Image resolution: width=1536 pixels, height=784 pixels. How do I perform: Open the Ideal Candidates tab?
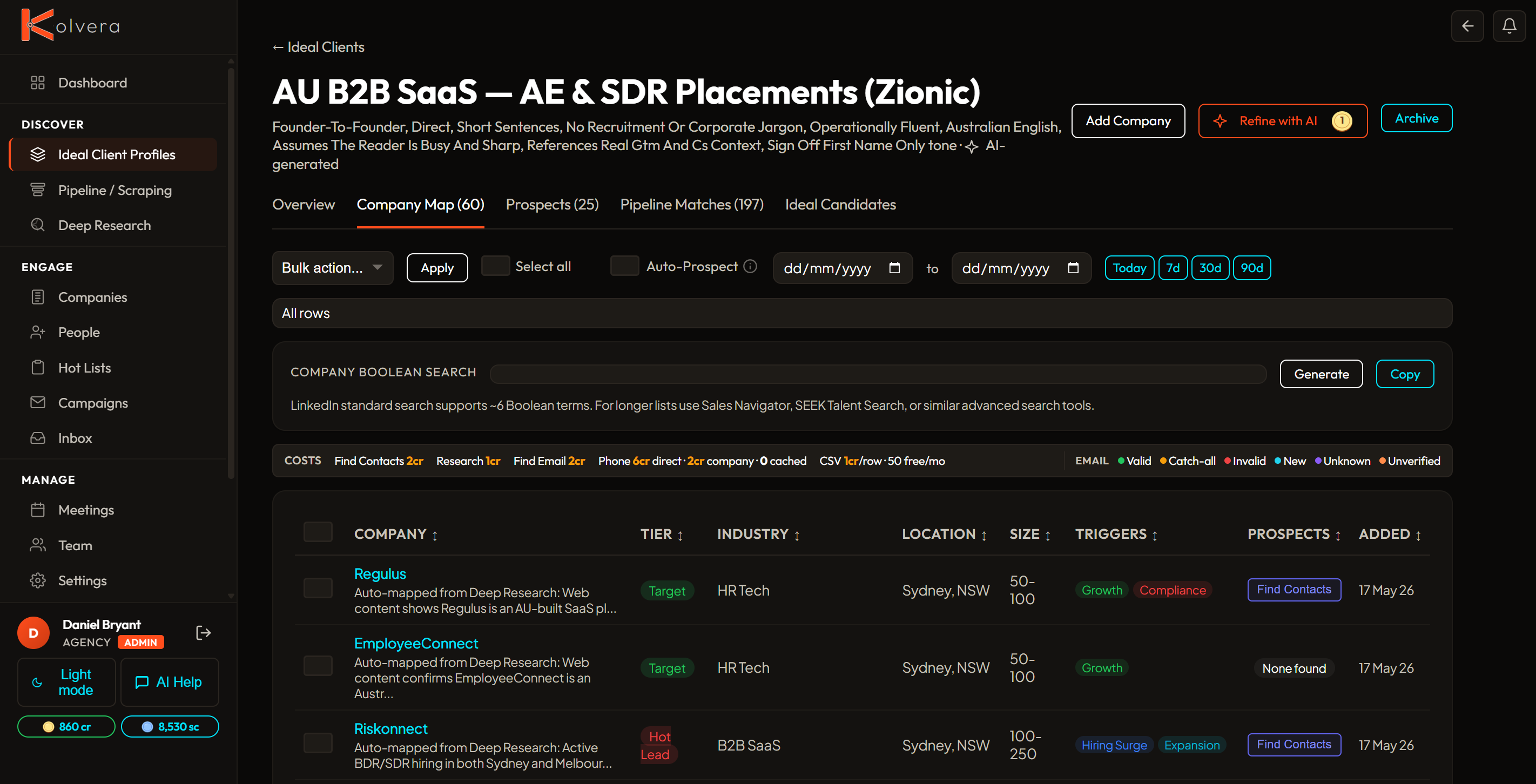click(x=840, y=205)
